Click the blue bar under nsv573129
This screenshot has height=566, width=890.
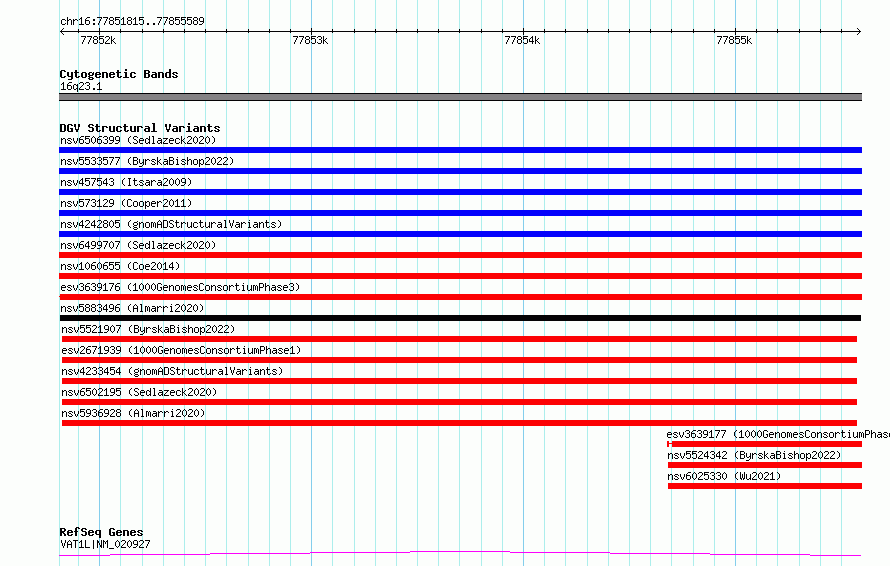point(460,213)
